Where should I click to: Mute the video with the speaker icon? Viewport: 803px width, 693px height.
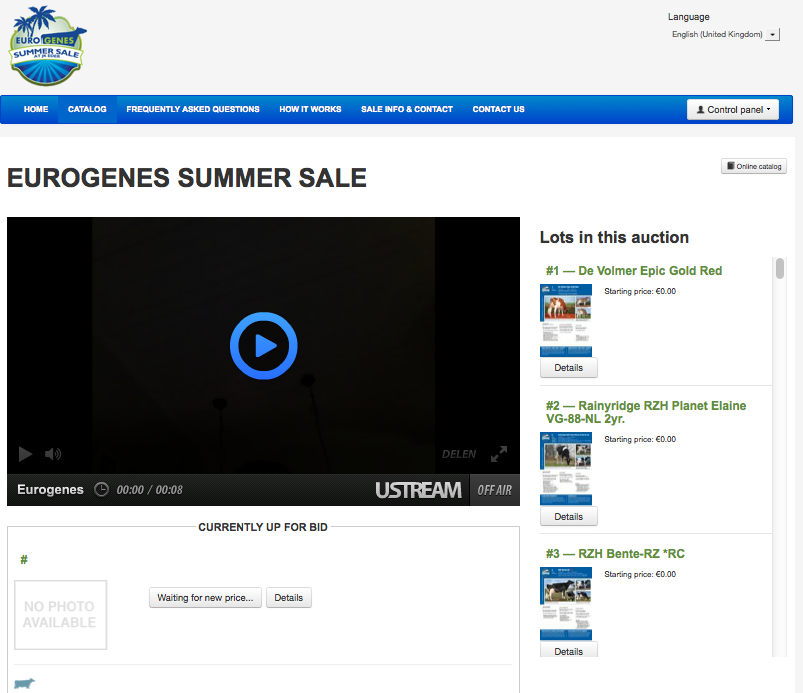[53, 454]
